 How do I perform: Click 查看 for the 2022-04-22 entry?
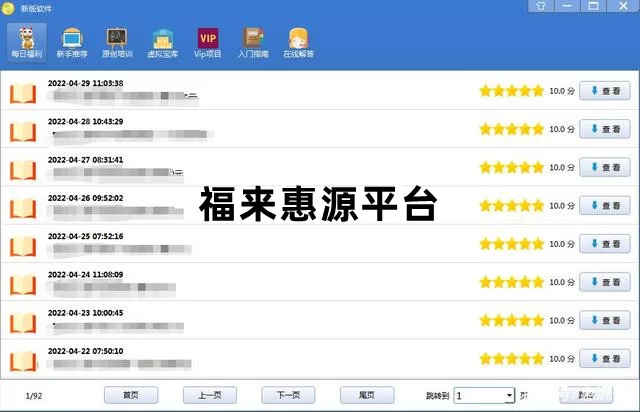tap(605, 358)
